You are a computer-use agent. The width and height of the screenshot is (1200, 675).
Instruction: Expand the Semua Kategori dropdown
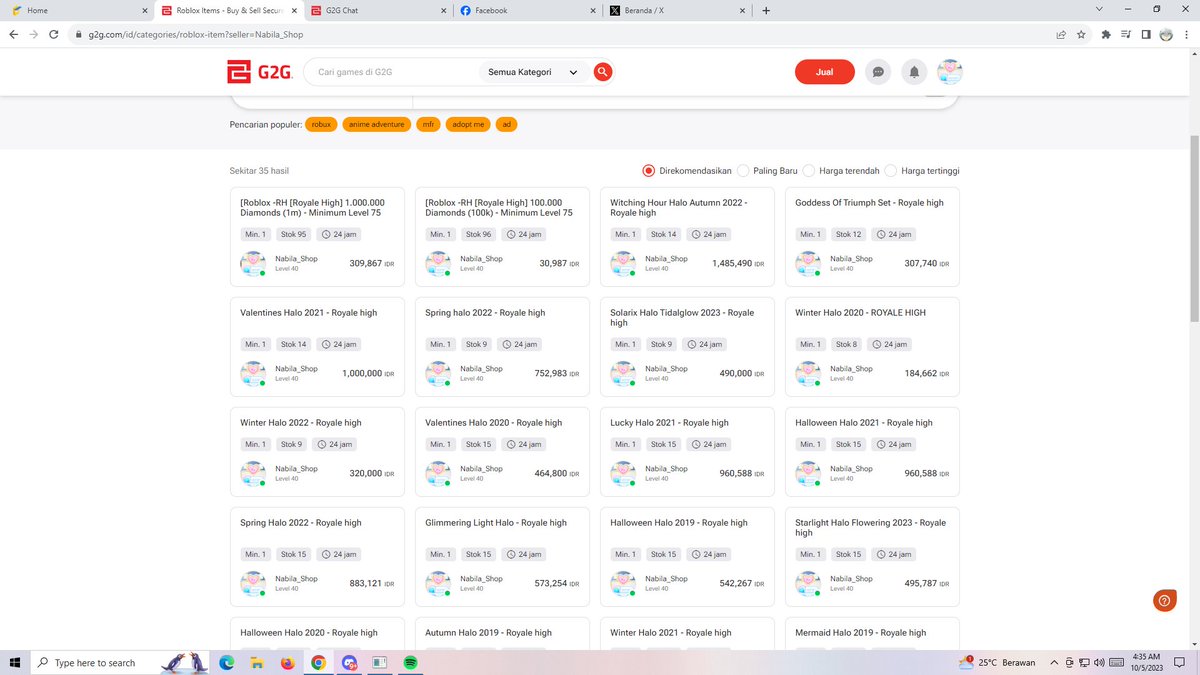coord(533,72)
